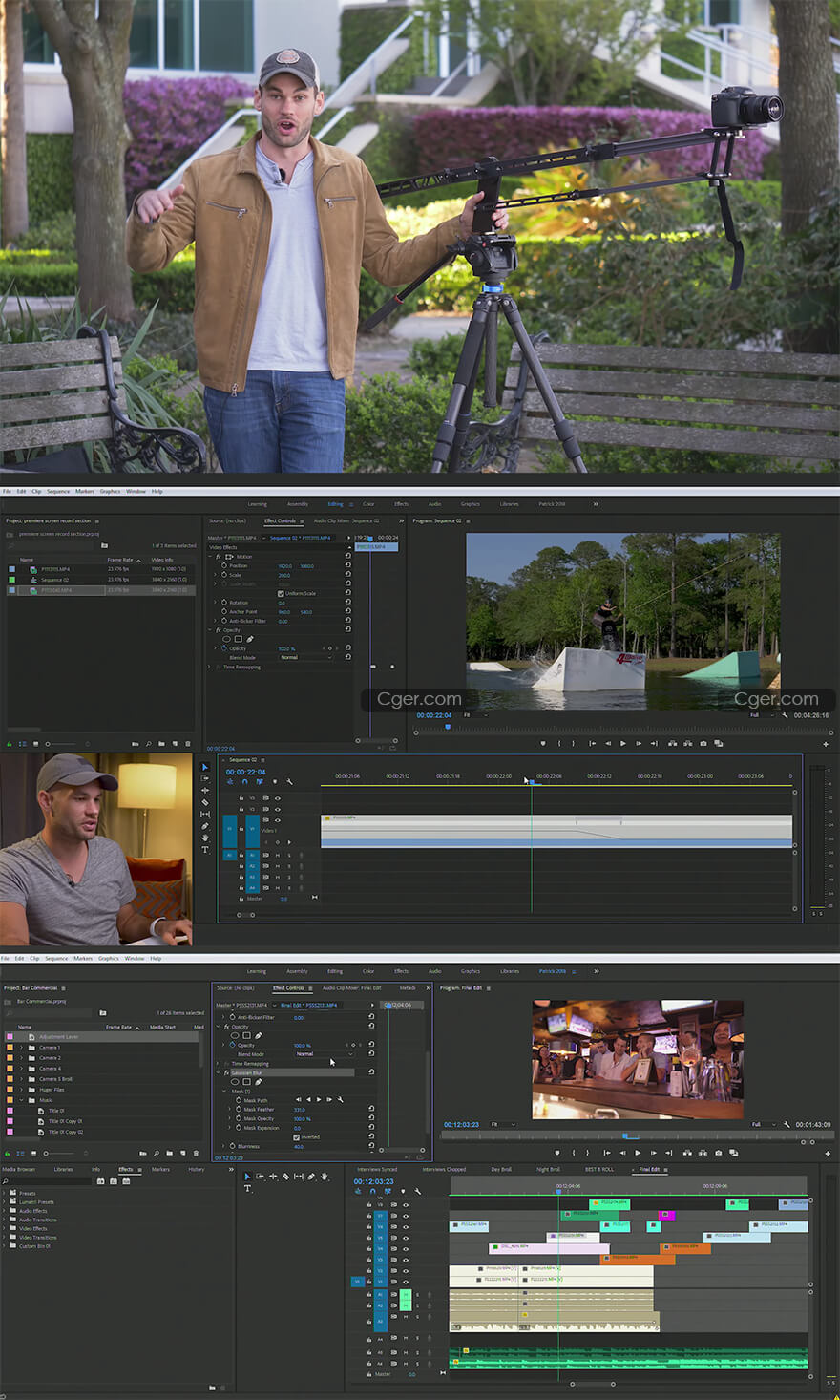840x1400 pixels.
Task: Expand the Huger Files bin
Action: tap(21, 1090)
